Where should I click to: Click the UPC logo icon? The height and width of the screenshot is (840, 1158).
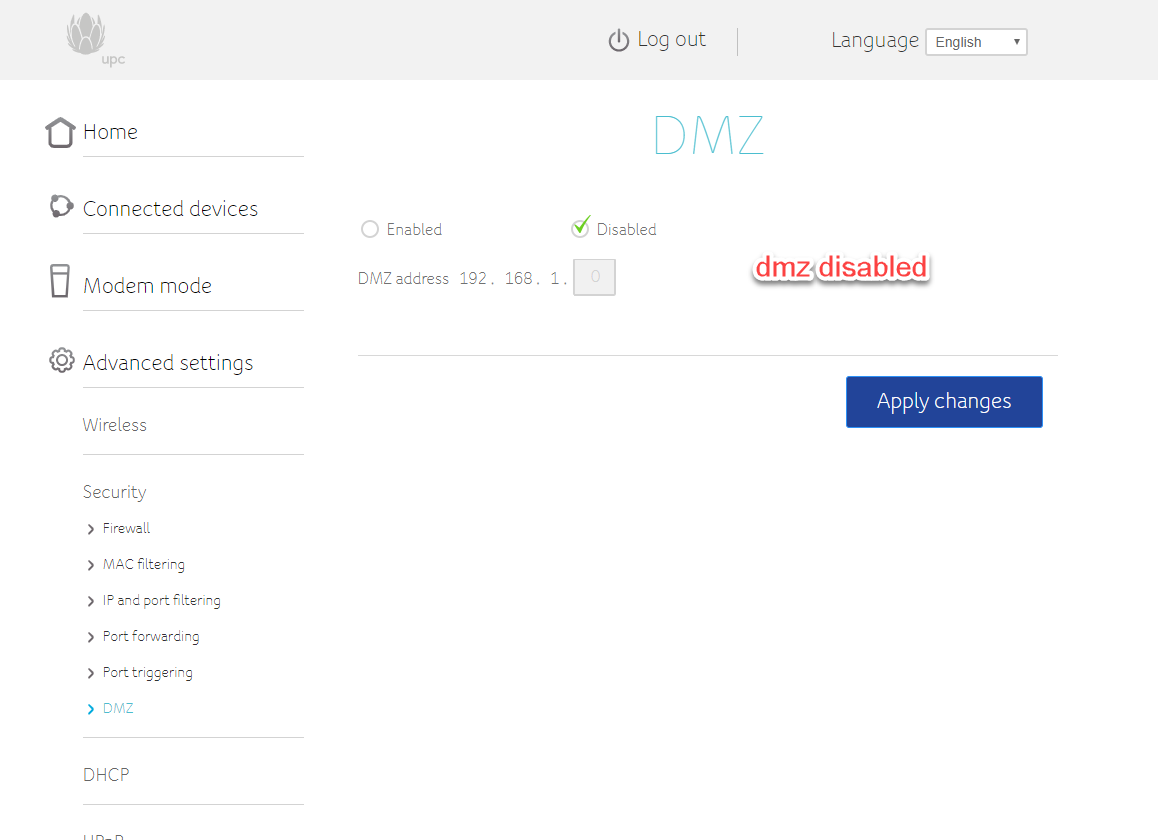(87, 37)
